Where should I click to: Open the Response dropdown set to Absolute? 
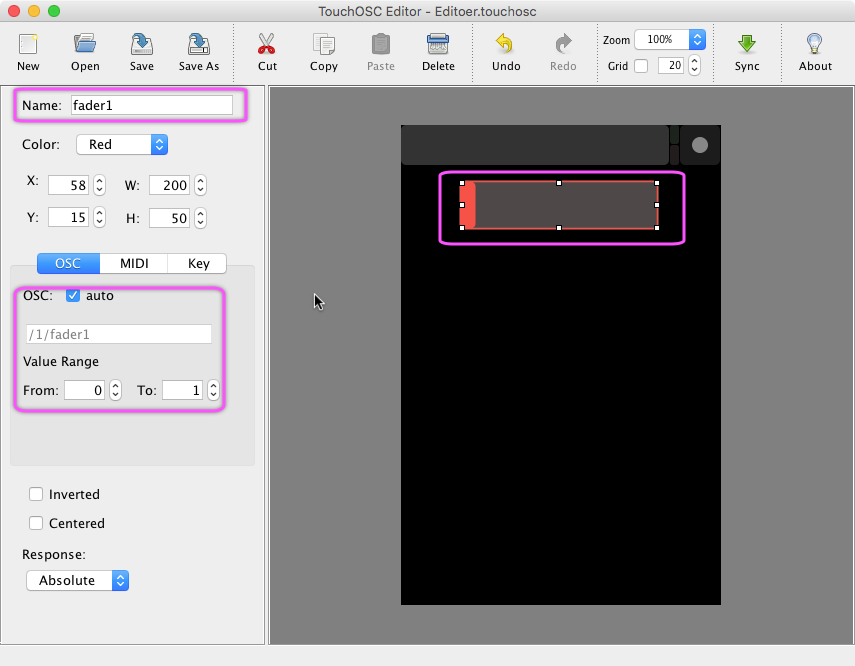click(78, 580)
